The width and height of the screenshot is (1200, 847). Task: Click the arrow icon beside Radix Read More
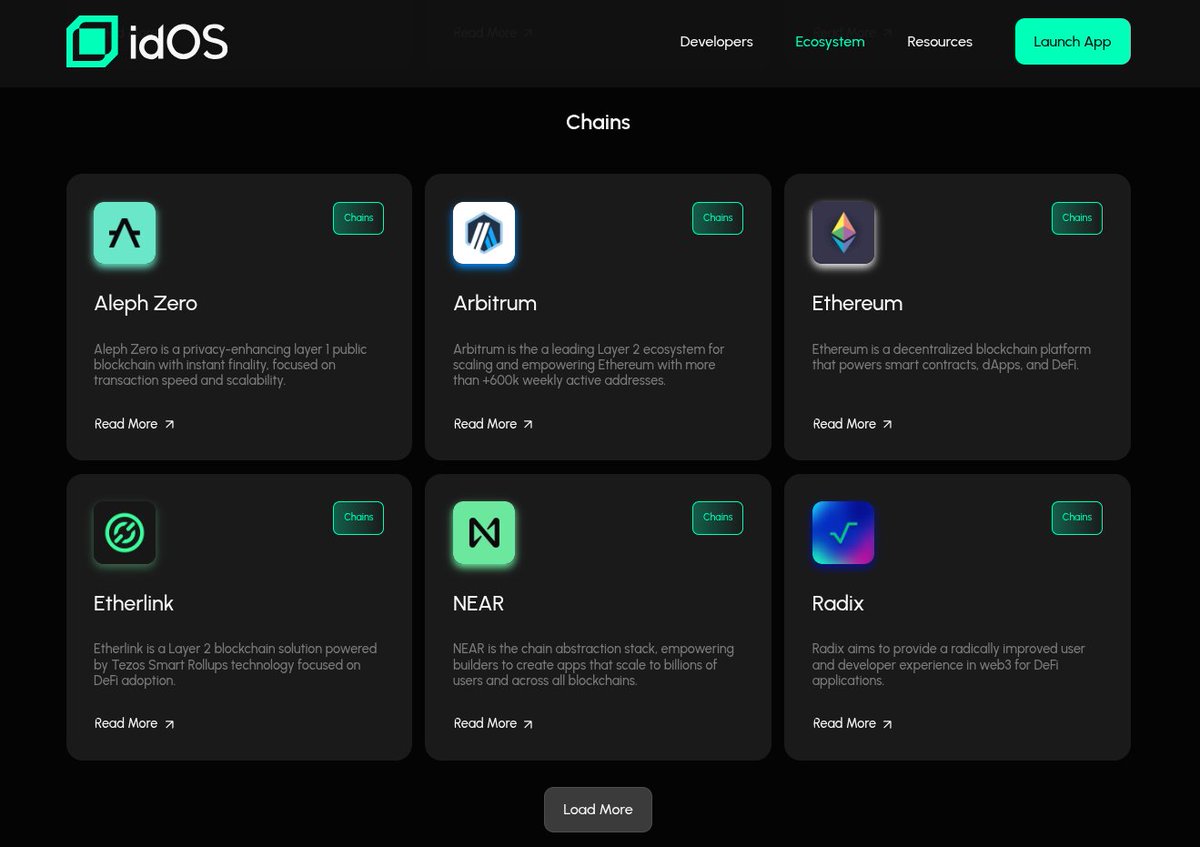tap(887, 724)
